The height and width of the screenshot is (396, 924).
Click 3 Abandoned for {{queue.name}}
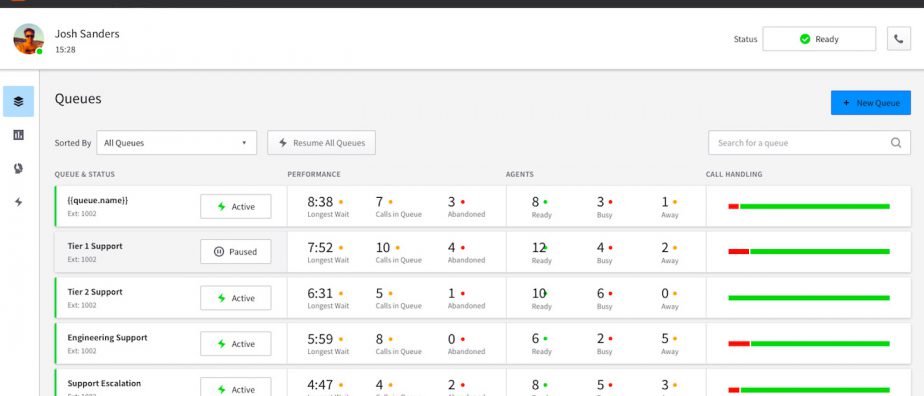451,202
